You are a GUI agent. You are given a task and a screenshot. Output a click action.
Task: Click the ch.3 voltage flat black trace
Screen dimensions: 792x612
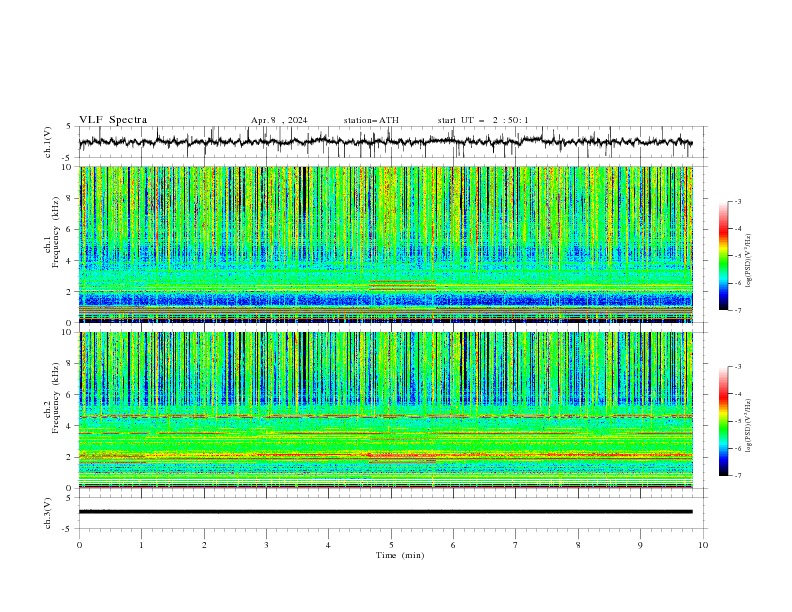[x=385, y=512]
